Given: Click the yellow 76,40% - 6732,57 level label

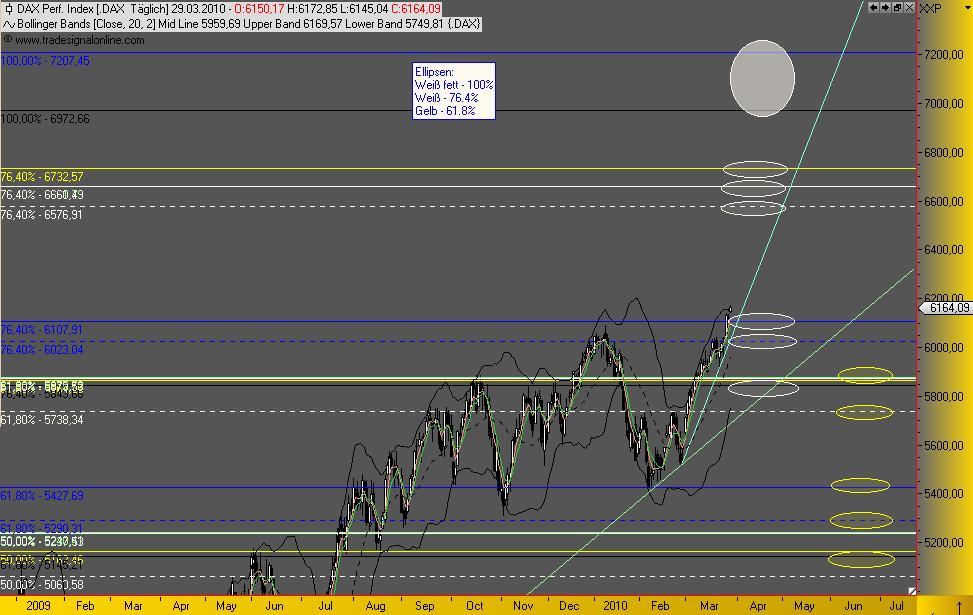Looking at the screenshot, I should 42,177.
